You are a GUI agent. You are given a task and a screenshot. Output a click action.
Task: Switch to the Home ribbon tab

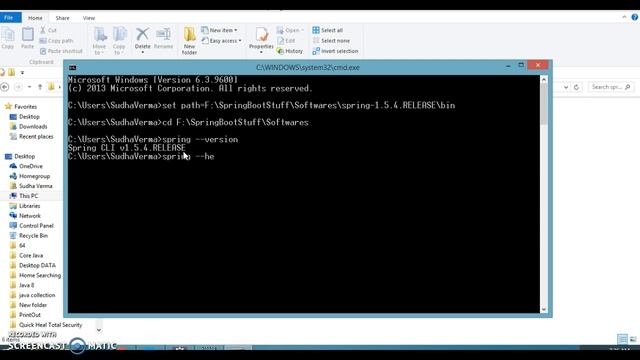click(35, 18)
